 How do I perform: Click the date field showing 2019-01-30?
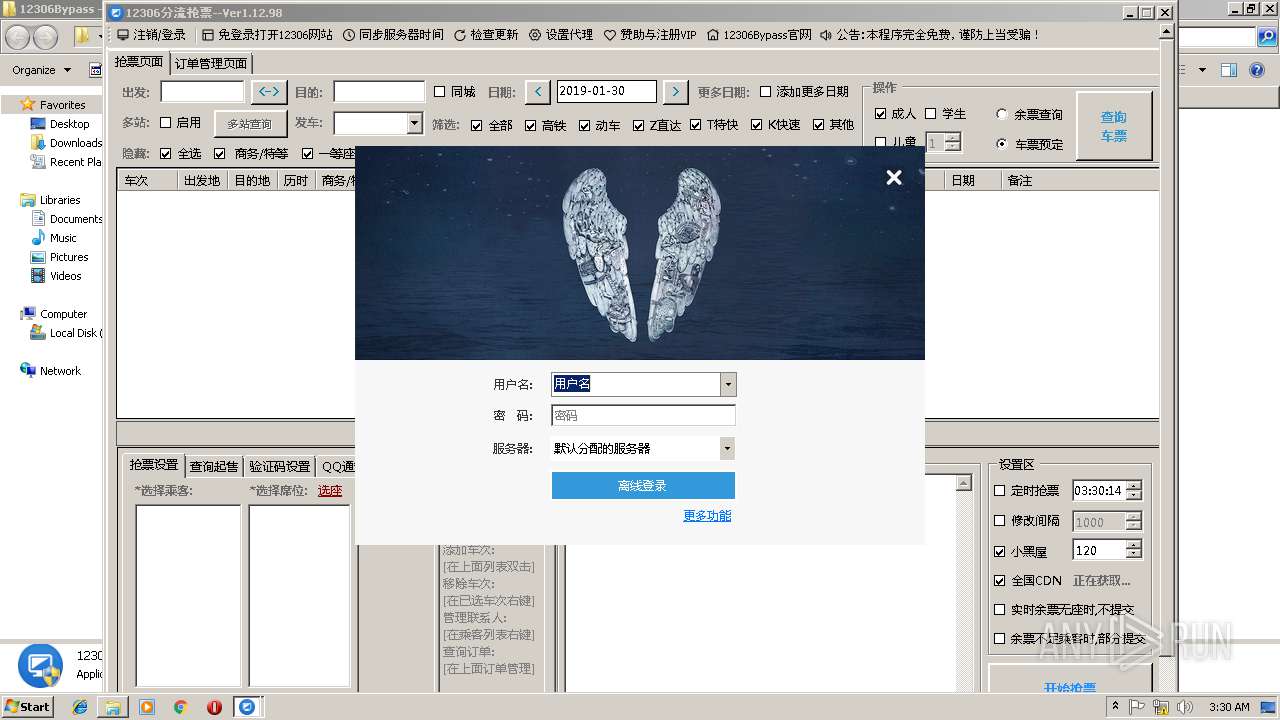(606, 91)
